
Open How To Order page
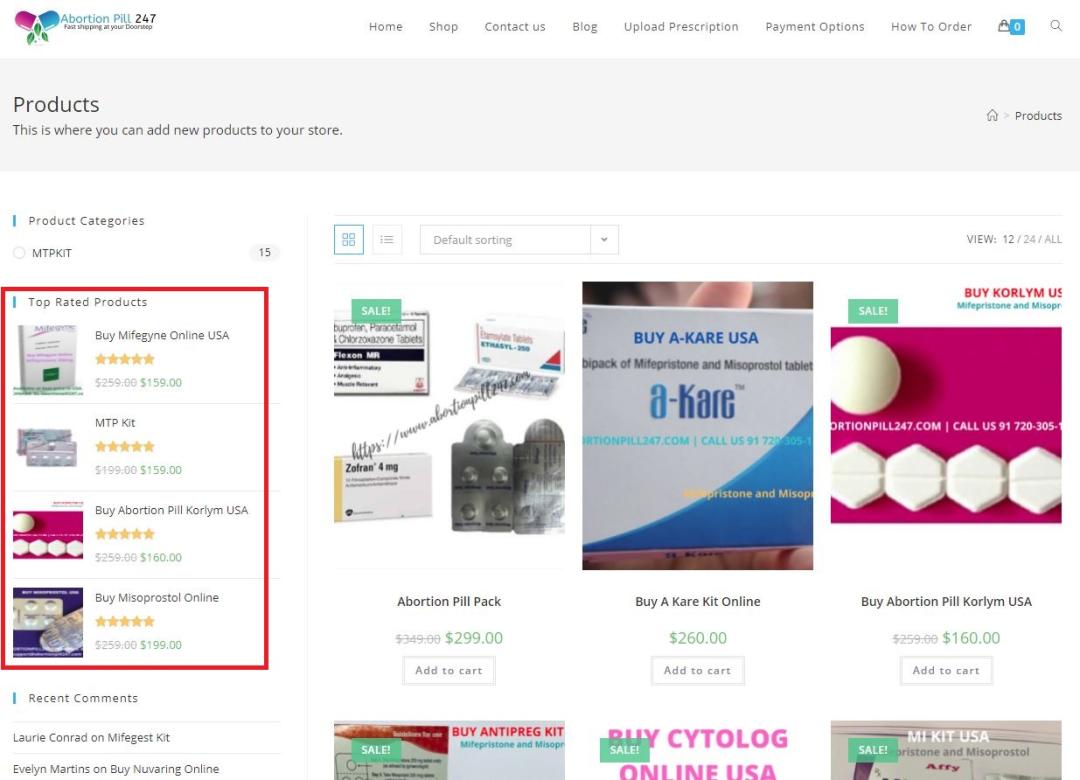click(x=931, y=26)
